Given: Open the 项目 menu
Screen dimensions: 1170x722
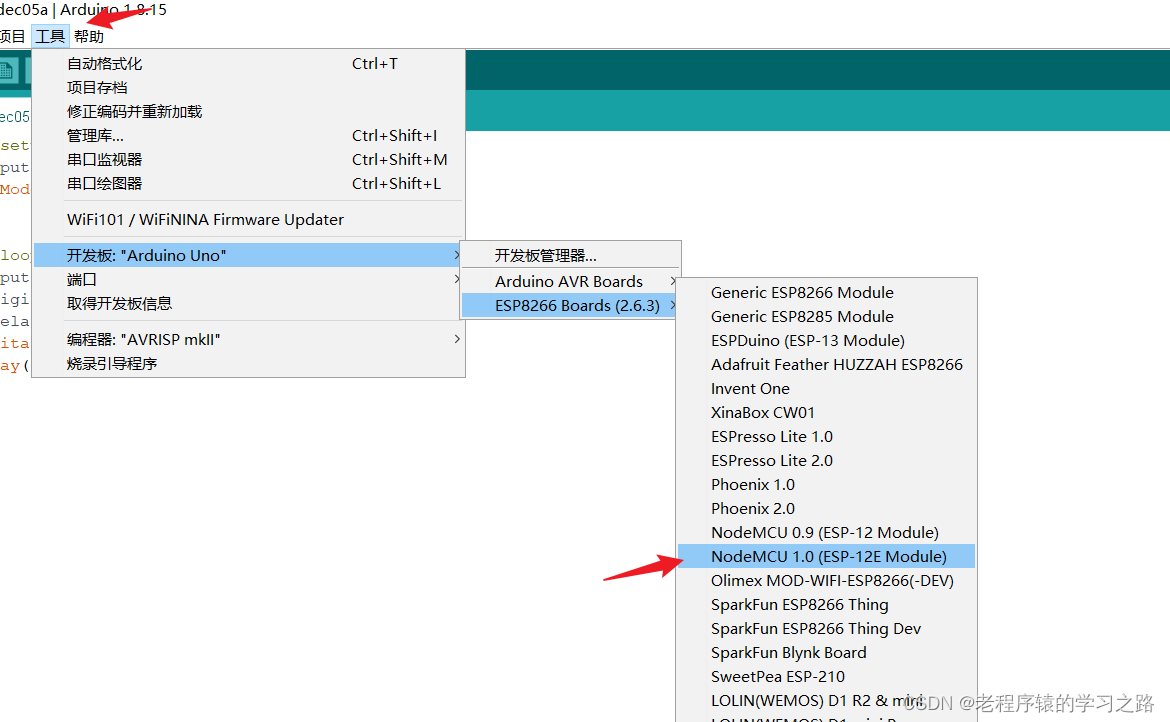Looking at the screenshot, I should pos(13,36).
